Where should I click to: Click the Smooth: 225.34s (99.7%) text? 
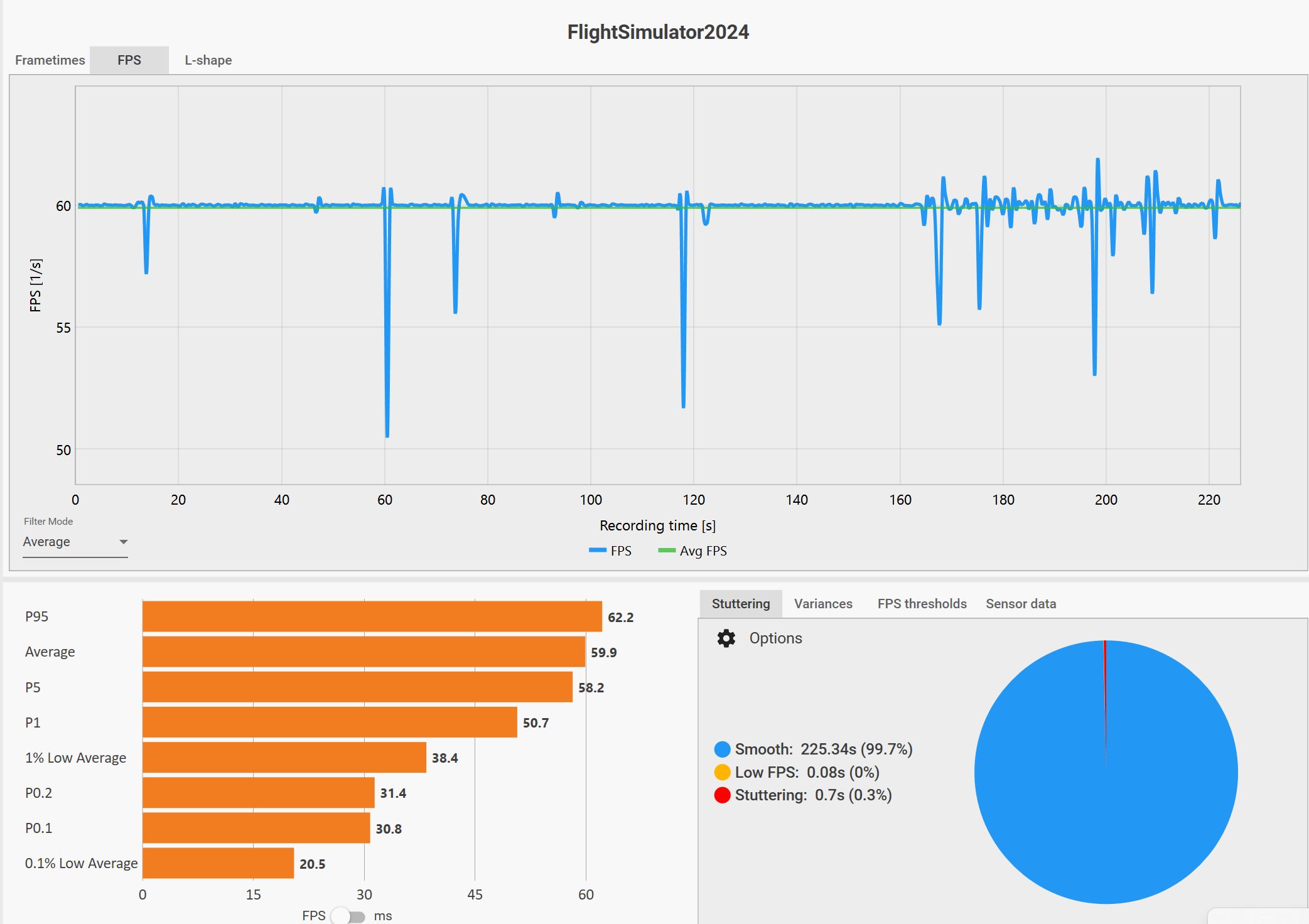point(824,749)
